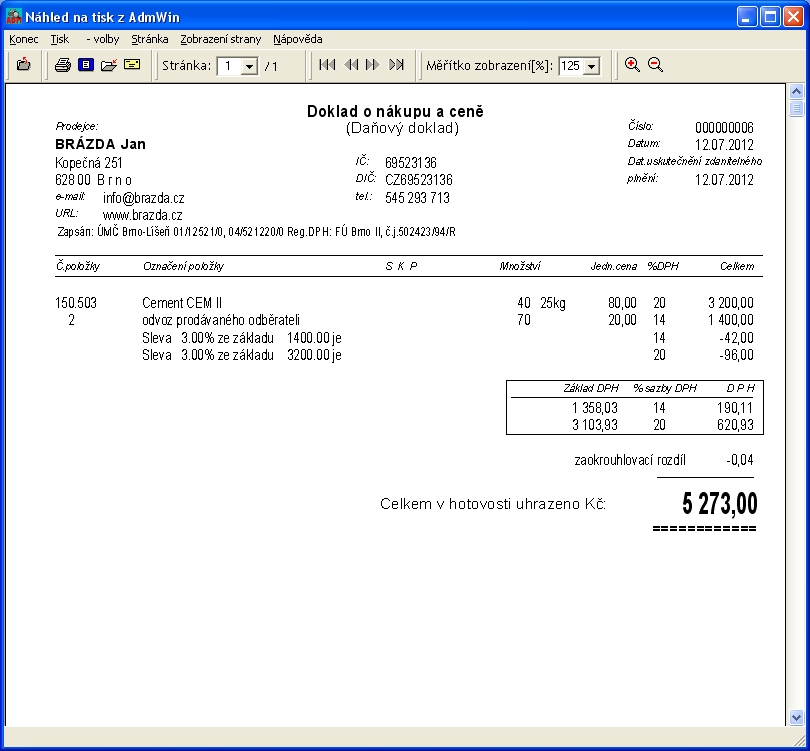The image size is (810, 751).
Task: Open the Měřítko zobrazení percent dropdown
Action: tap(592, 66)
